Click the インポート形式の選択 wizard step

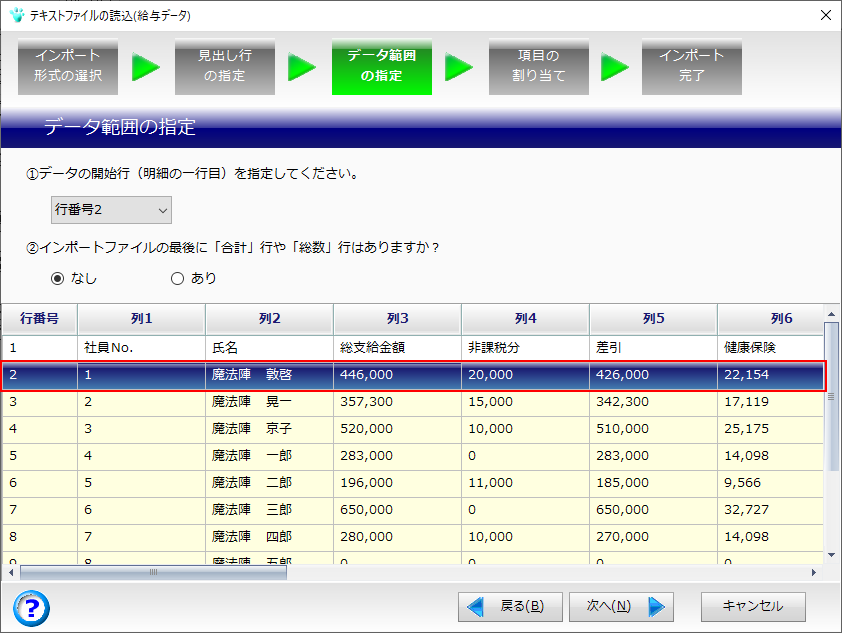coord(68,67)
